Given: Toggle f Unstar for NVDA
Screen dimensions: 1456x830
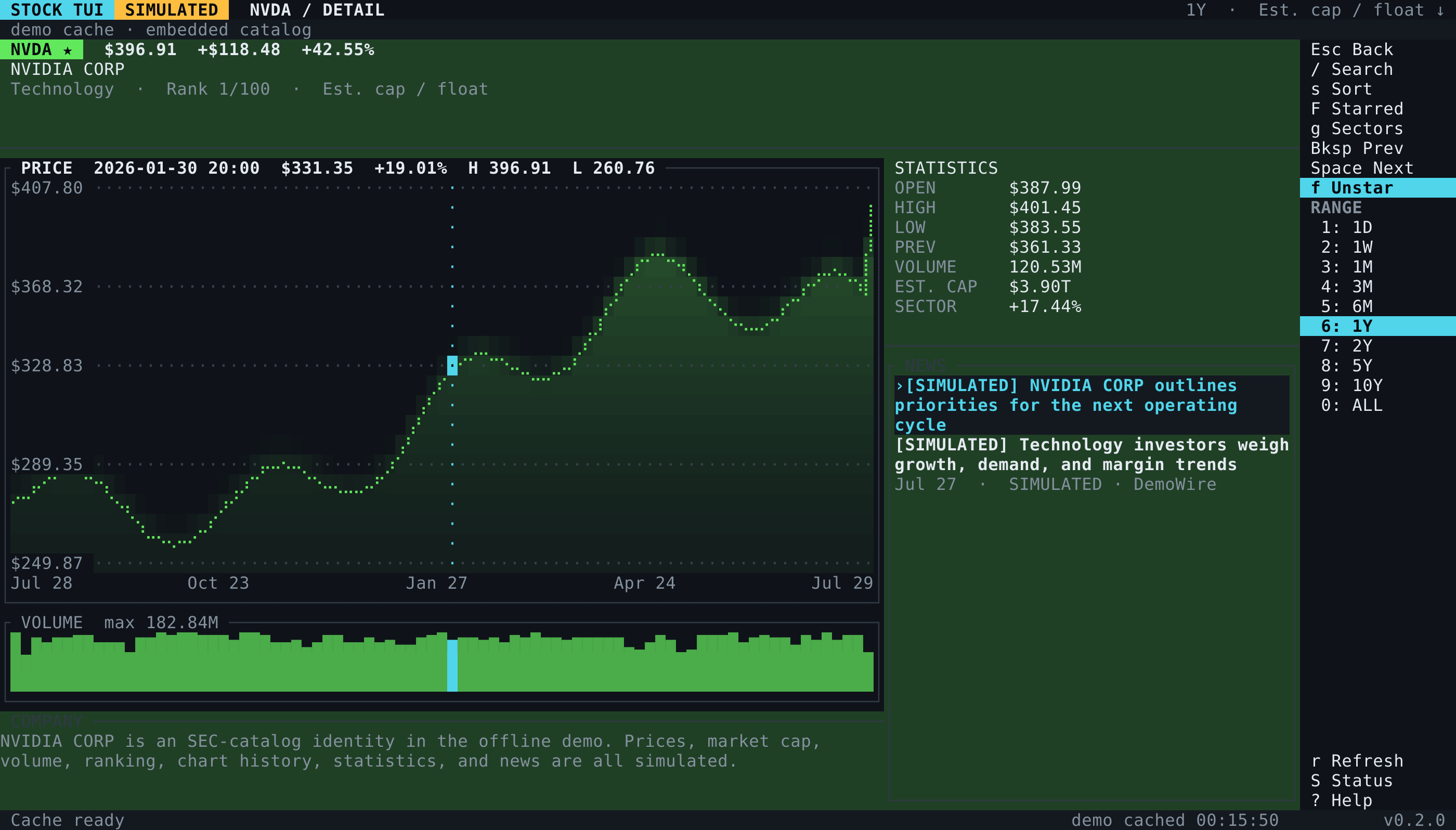Looking at the screenshot, I should click(x=1377, y=188).
